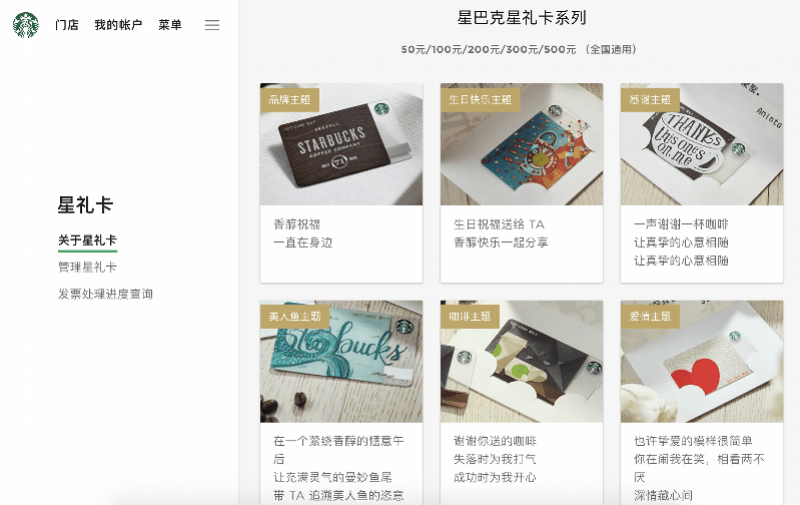800x505 pixels.
Task: Click the 感谢主题 gold tag label
Action: (x=650, y=99)
